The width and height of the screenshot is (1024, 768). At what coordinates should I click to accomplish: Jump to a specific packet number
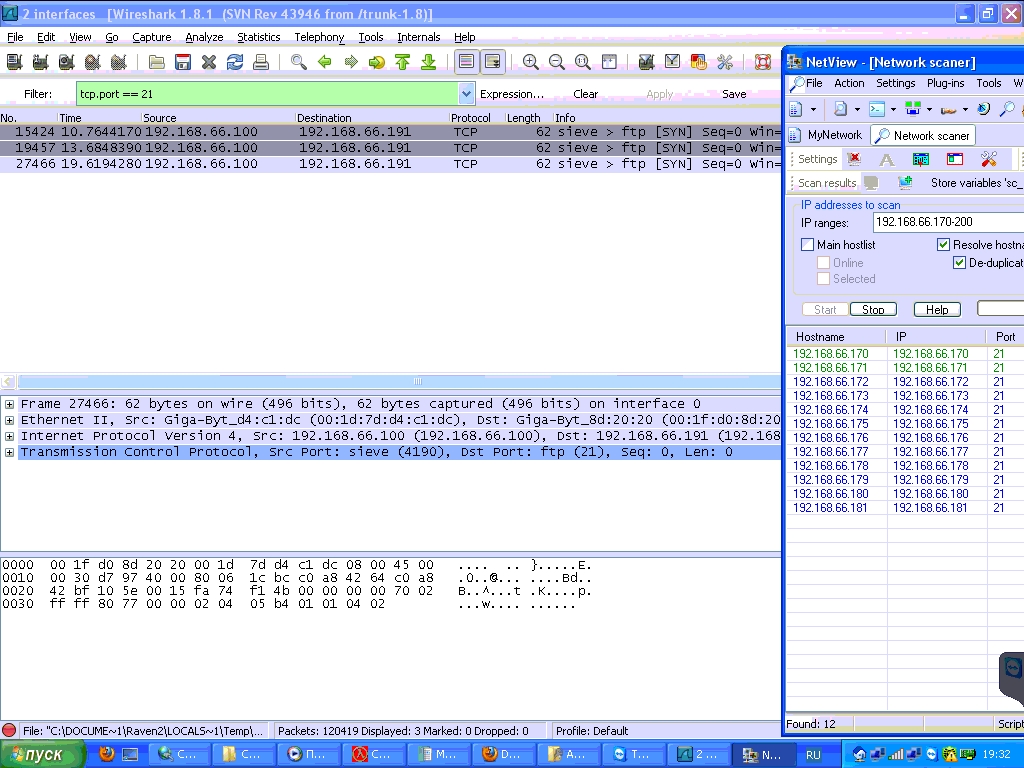pos(377,62)
